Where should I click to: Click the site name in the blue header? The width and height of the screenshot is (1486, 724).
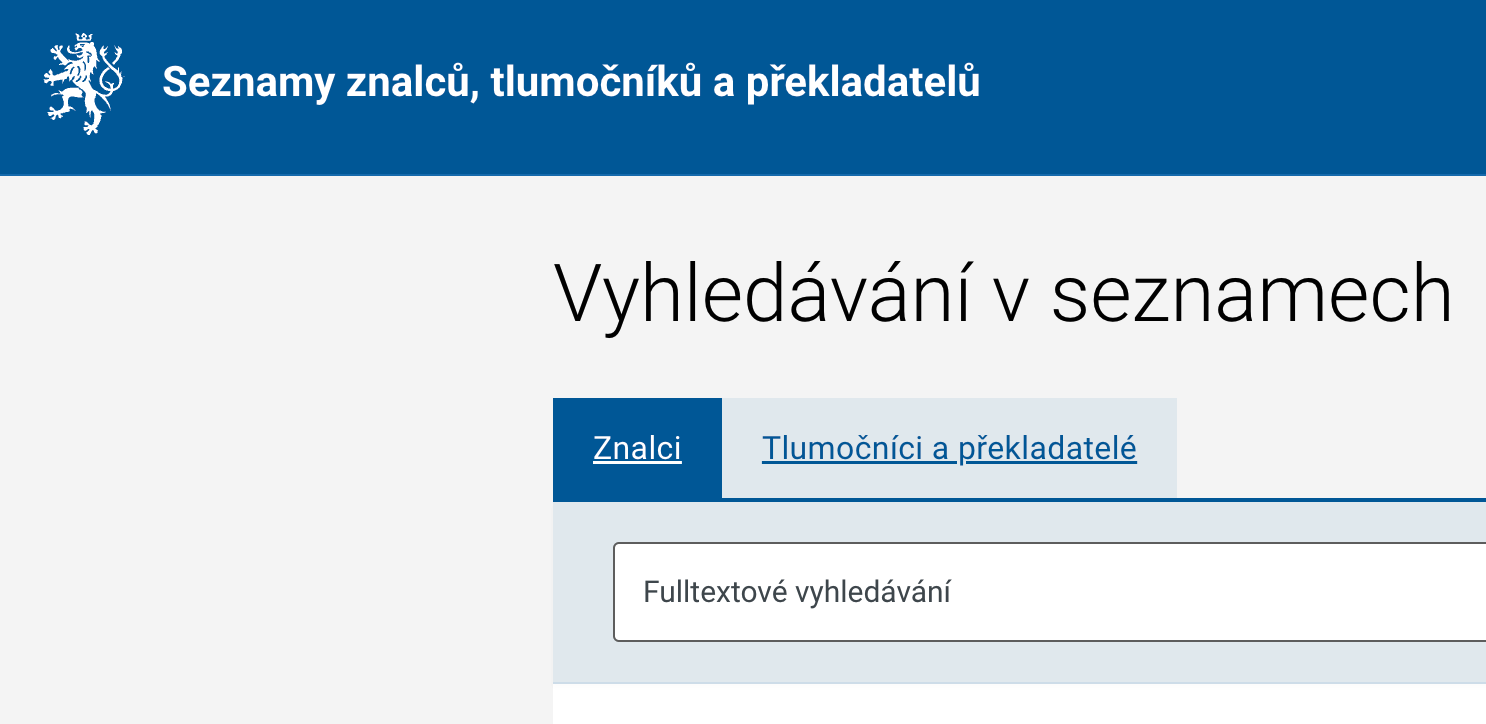tap(571, 82)
